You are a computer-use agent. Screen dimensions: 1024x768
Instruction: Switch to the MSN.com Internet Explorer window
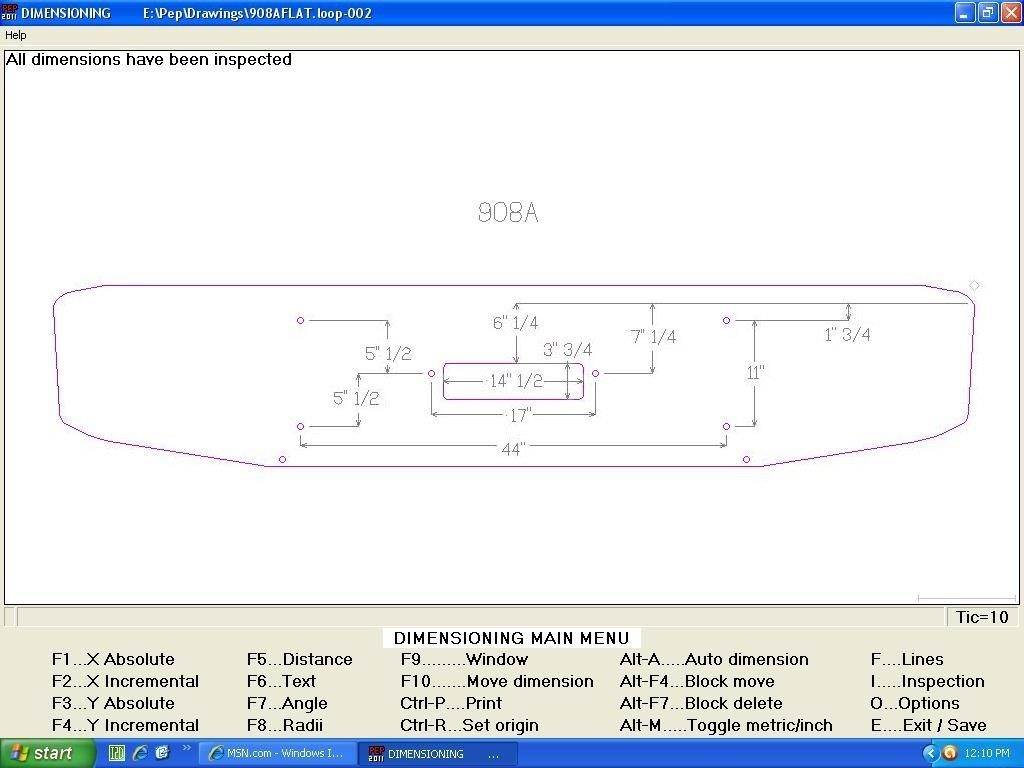277,754
